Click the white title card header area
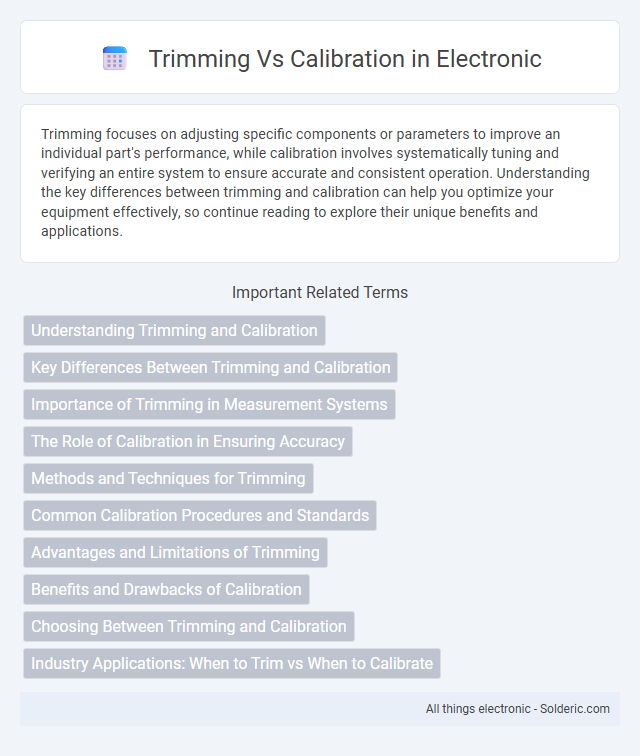 coord(320,57)
